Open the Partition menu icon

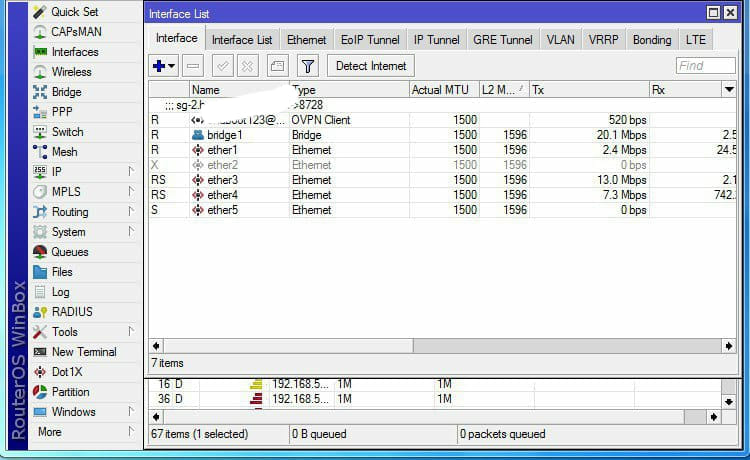(40, 392)
